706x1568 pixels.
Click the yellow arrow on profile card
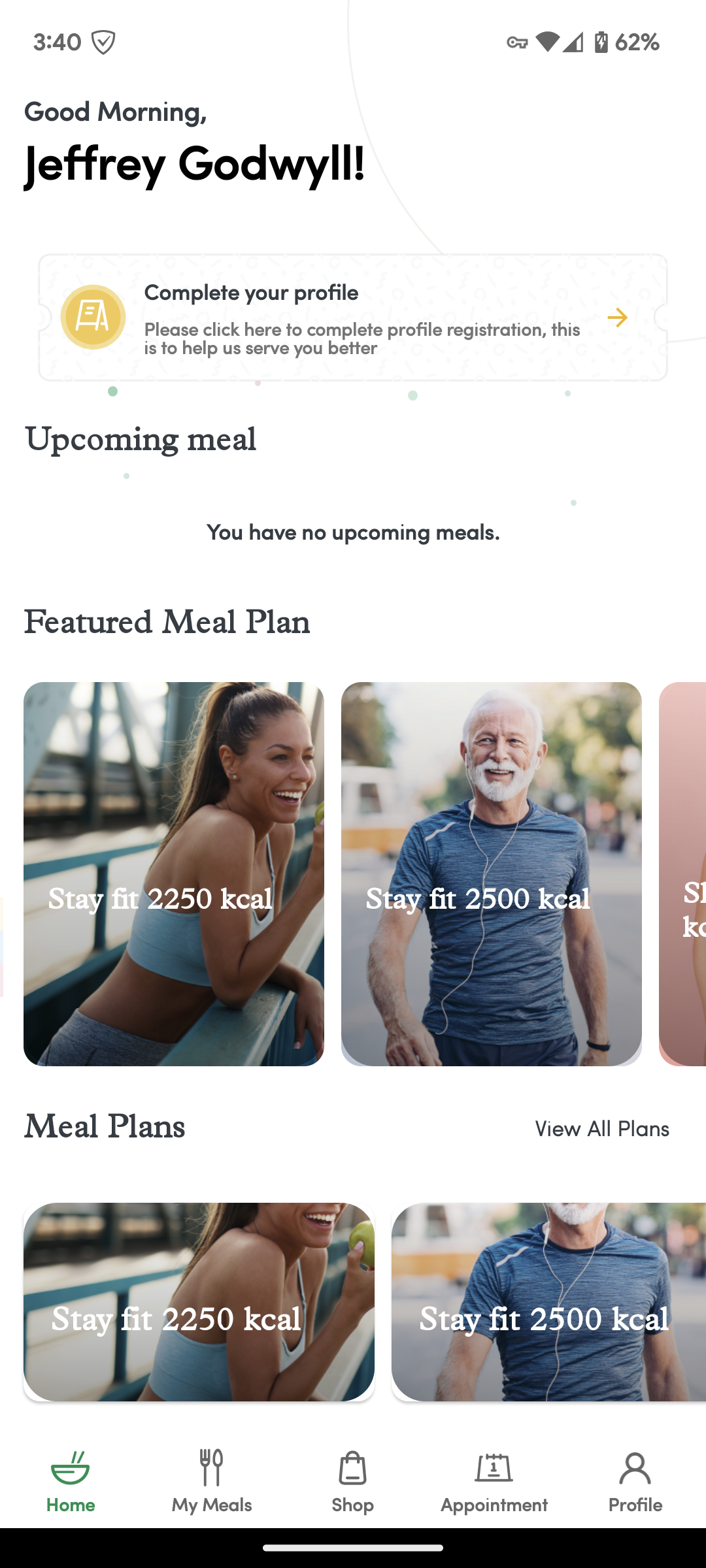pos(617,318)
